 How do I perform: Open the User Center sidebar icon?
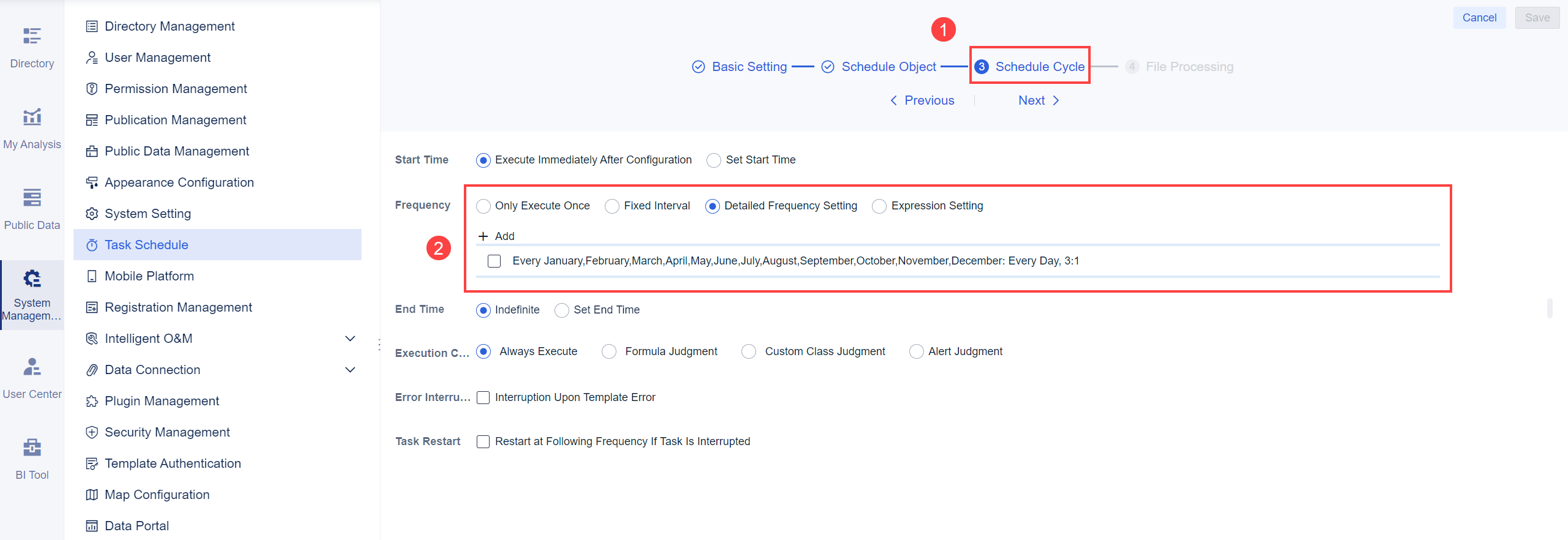(x=32, y=367)
